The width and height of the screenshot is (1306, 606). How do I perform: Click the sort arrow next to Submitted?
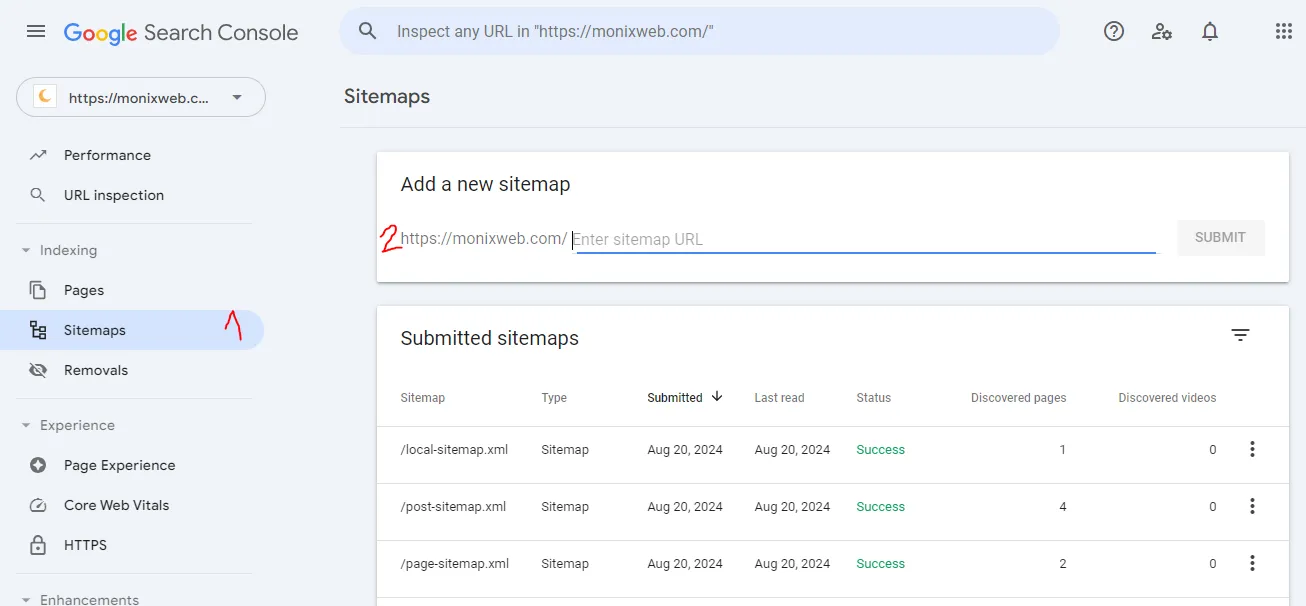pos(717,397)
